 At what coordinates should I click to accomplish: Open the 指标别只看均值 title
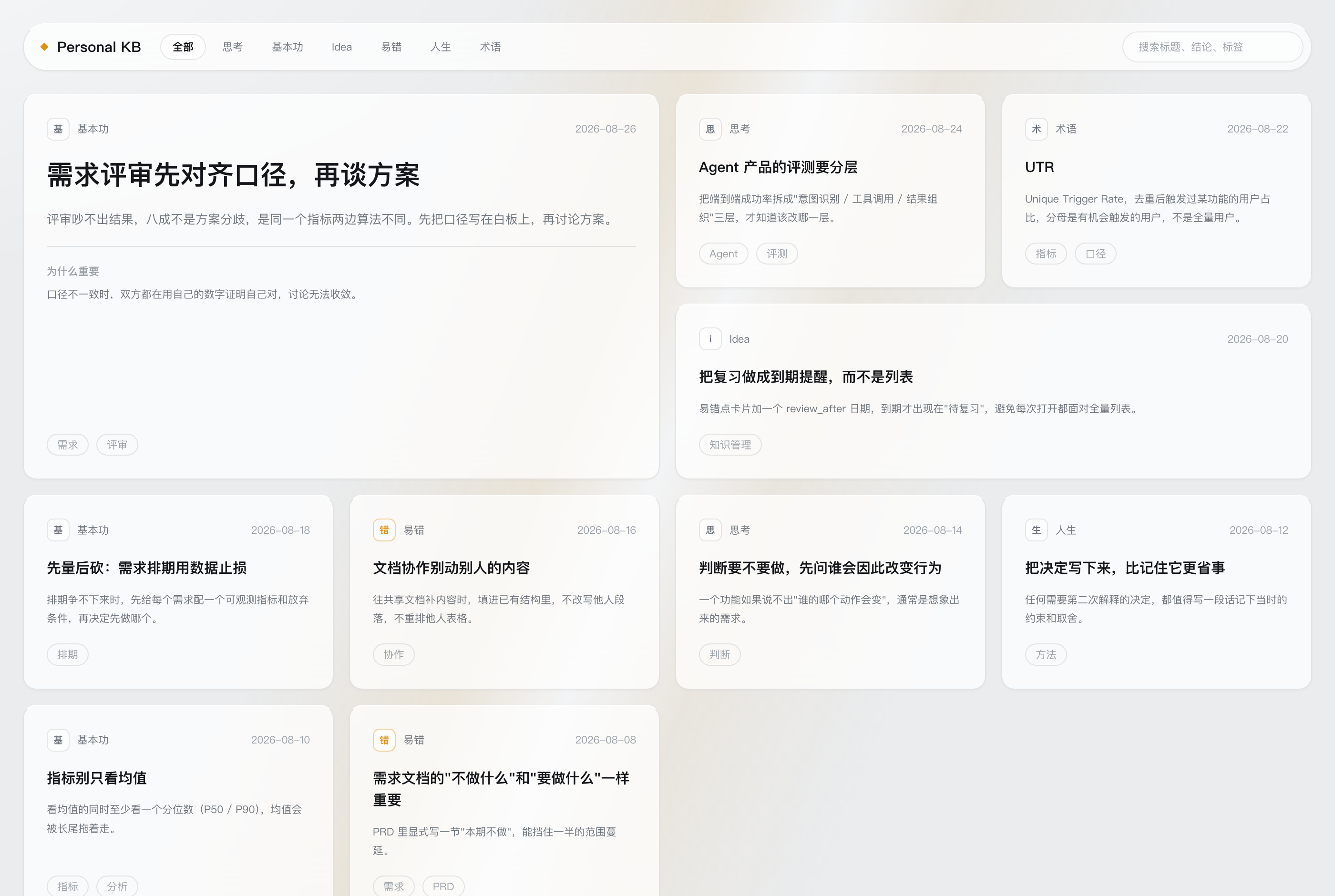(x=97, y=778)
